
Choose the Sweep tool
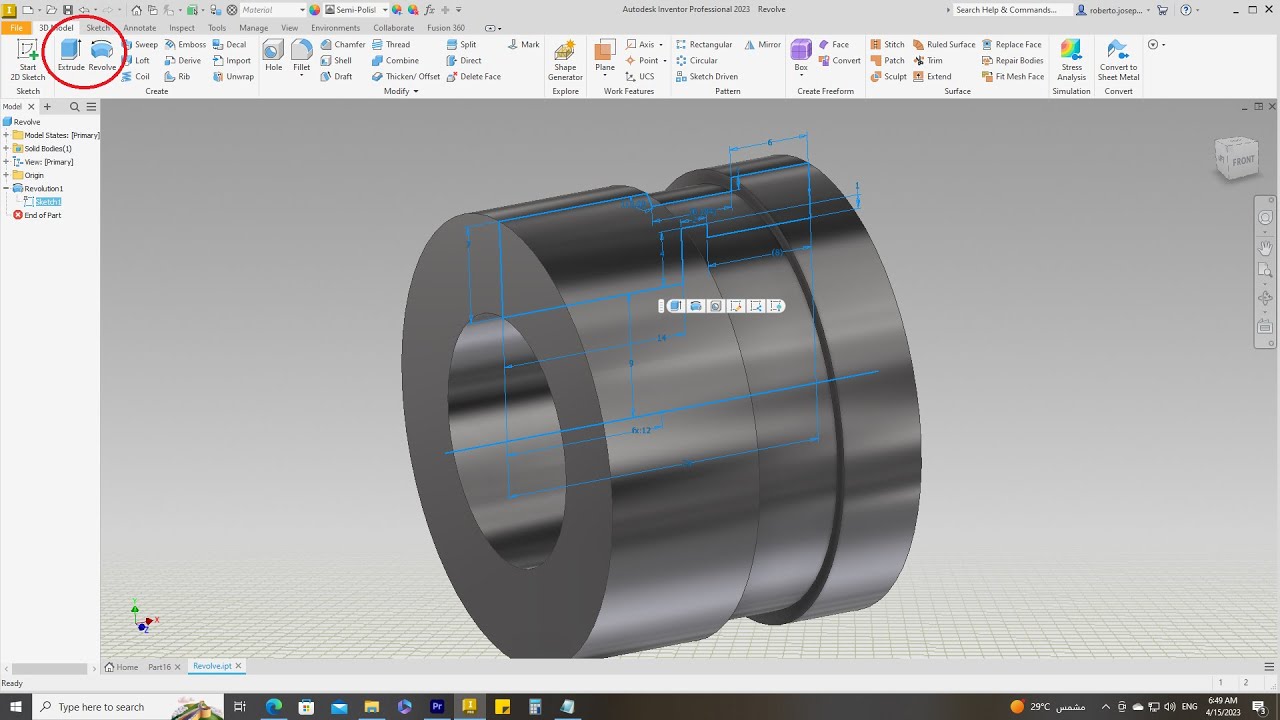click(139, 45)
